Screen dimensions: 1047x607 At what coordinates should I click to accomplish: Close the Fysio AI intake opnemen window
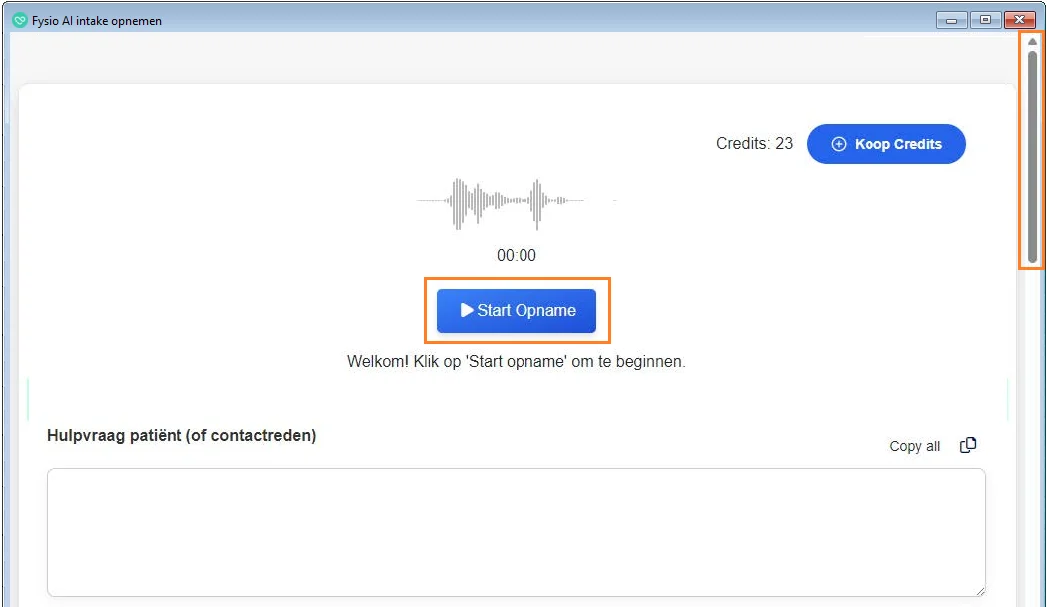pyautogui.click(x=1019, y=19)
